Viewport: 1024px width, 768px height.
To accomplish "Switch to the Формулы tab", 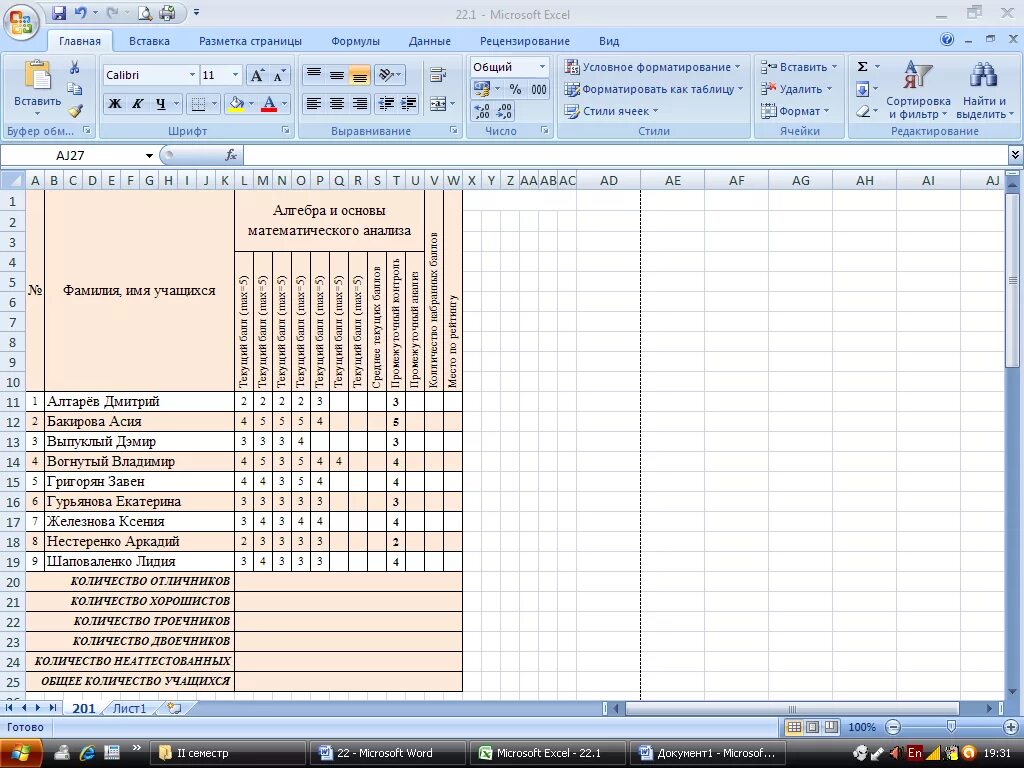I will pos(355,41).
